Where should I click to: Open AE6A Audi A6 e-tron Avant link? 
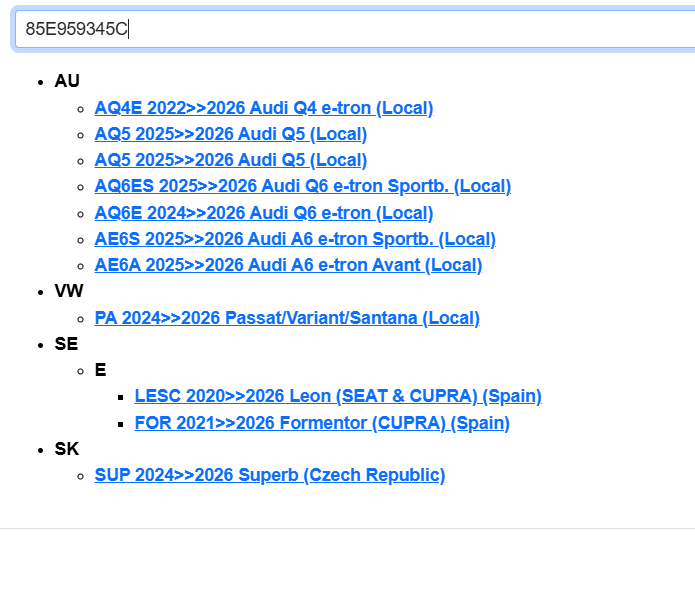288,265
